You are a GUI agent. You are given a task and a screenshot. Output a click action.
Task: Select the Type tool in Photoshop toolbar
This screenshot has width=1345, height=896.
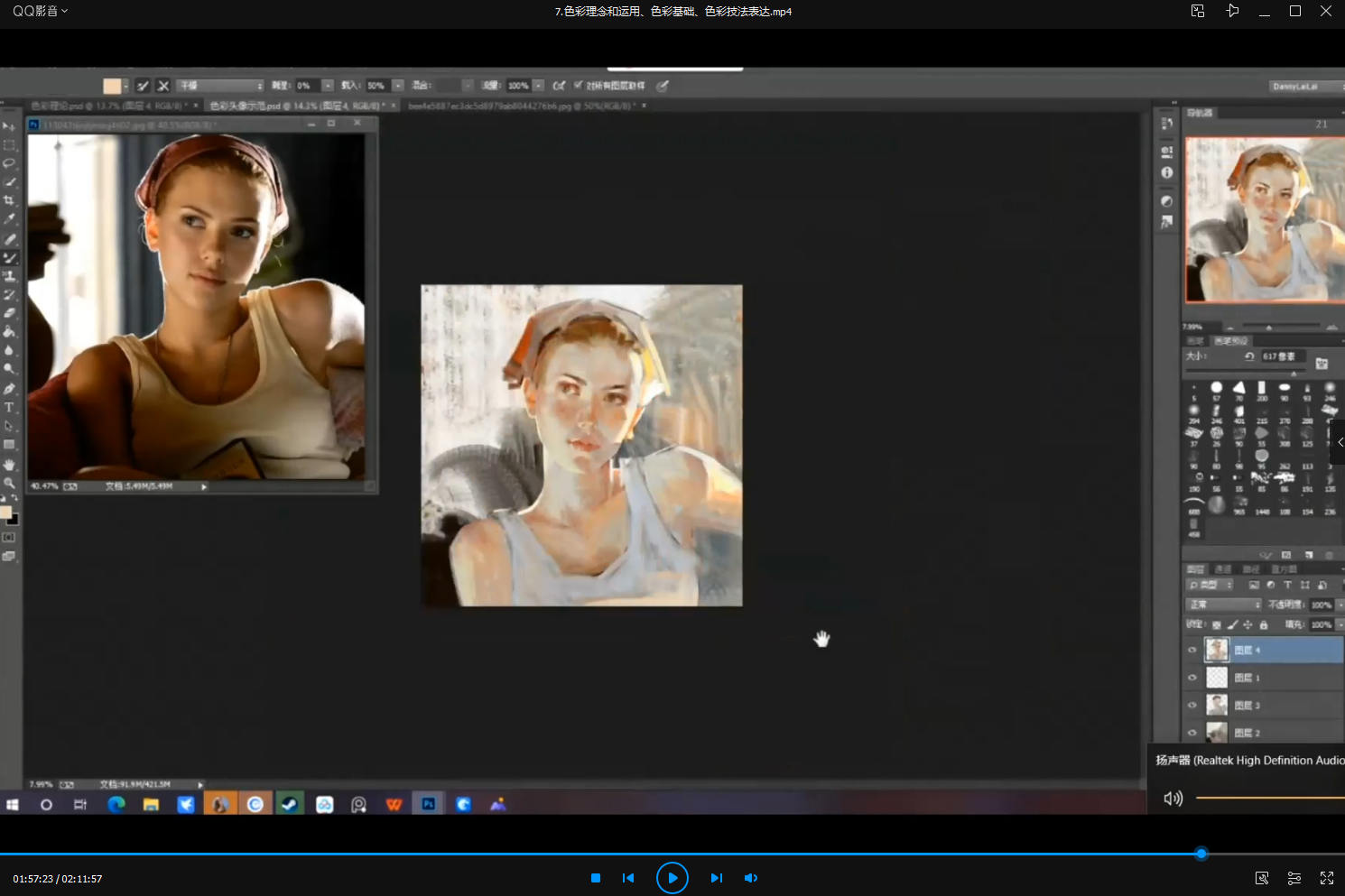pos(10,408)
